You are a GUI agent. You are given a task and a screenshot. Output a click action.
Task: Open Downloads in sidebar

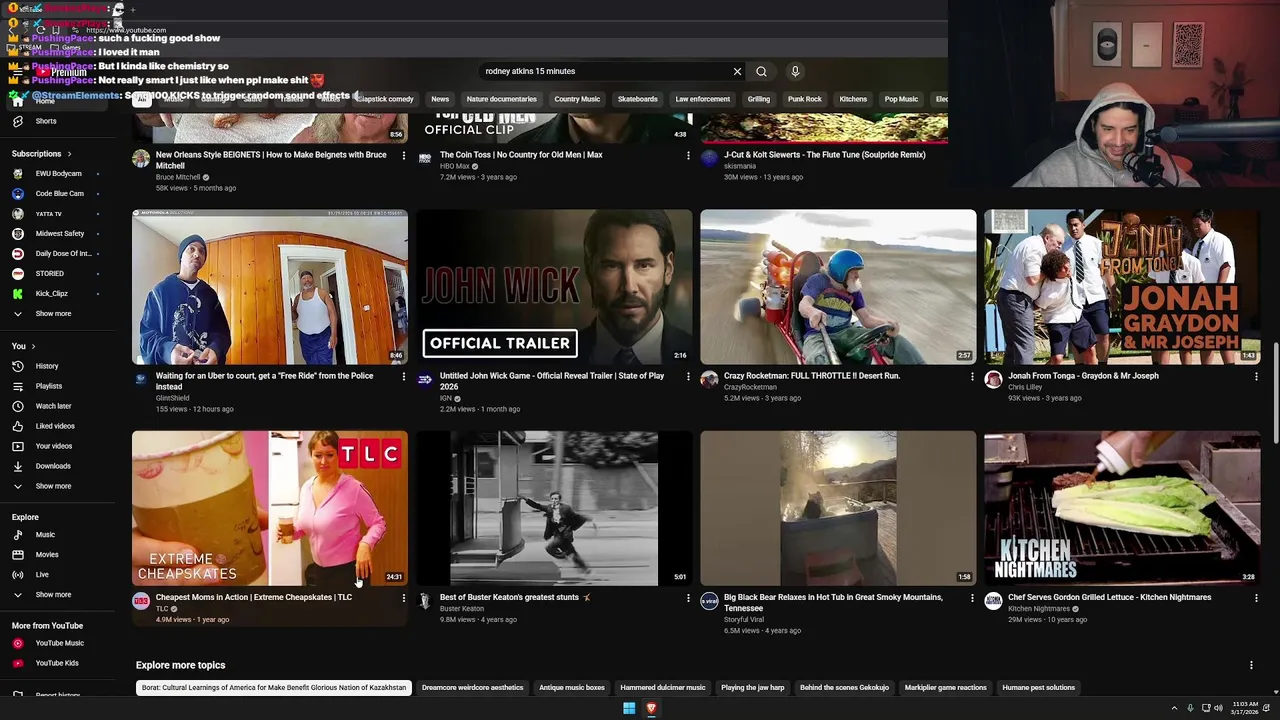[x=53, y=466]
